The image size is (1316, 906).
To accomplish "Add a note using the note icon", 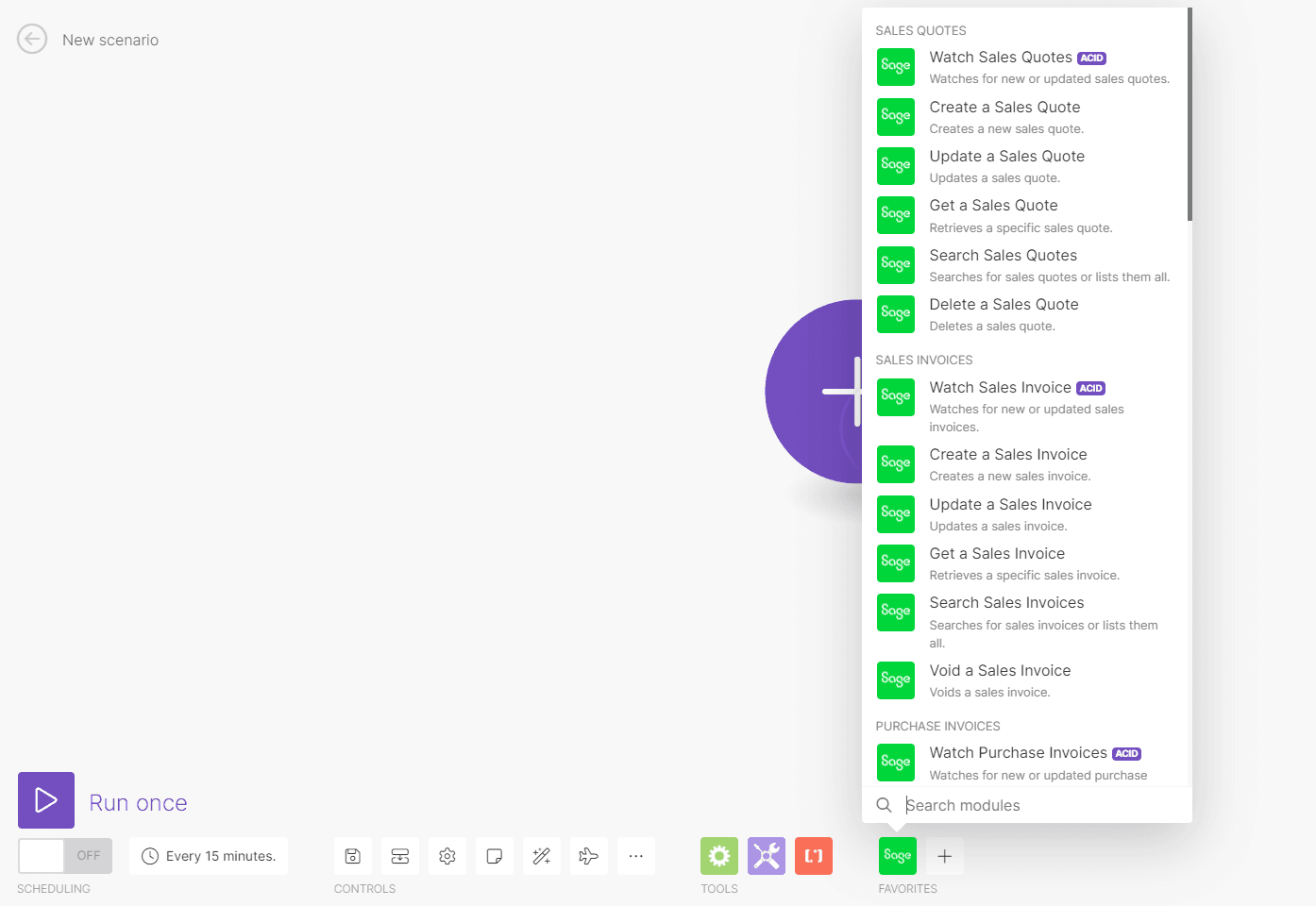I will tap(495, 855).
